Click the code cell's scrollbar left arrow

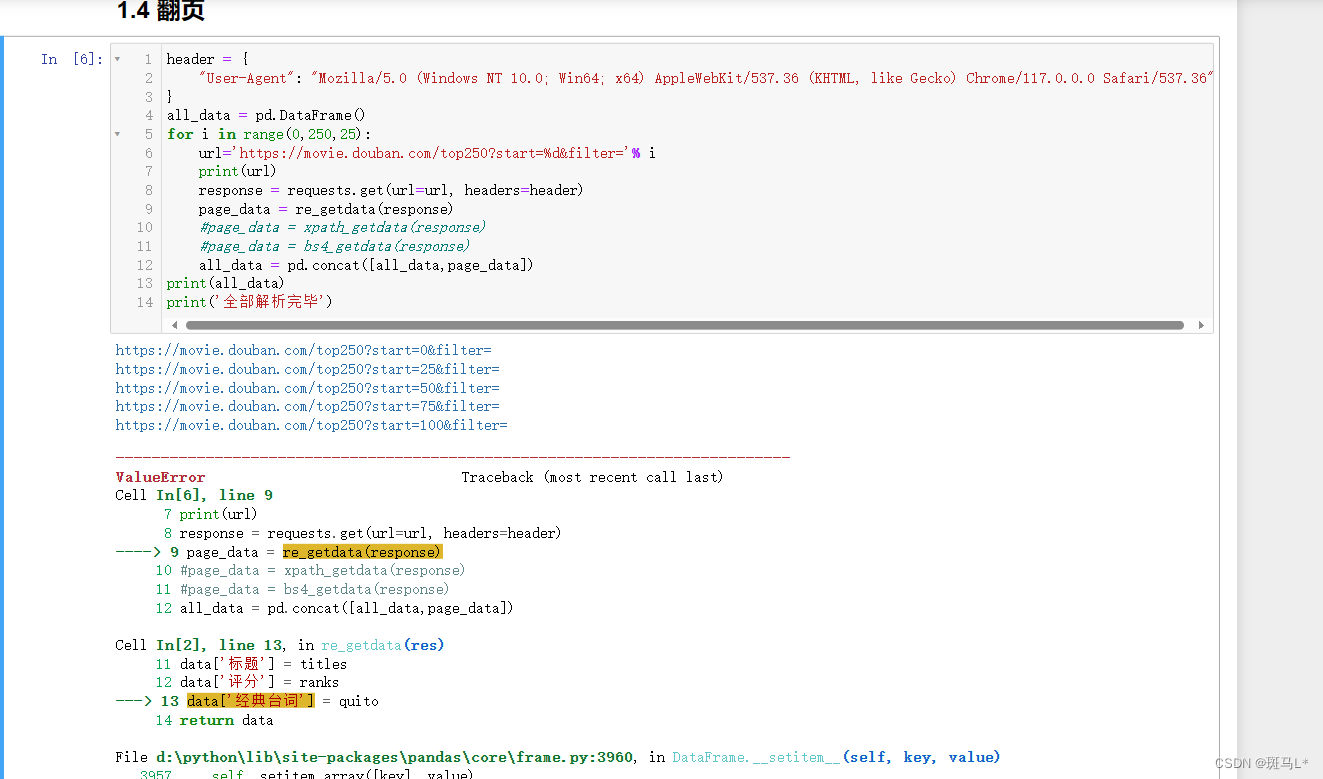click(x=175, y=325)
